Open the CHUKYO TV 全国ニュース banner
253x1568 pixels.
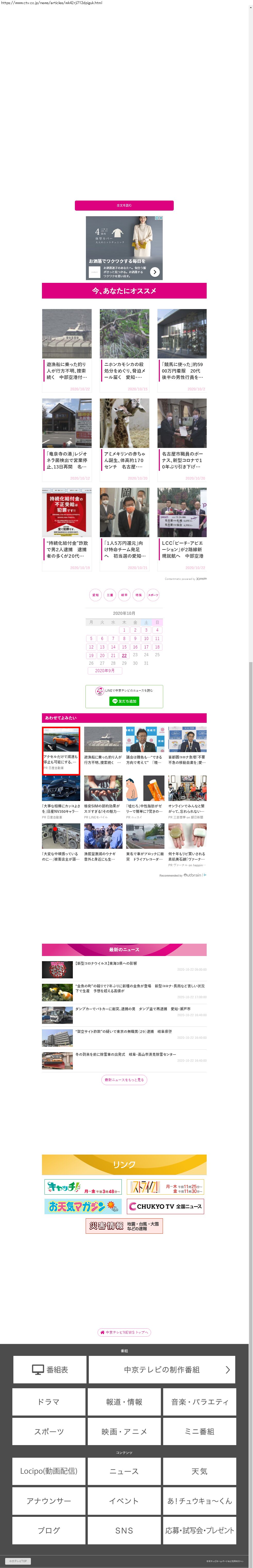click(165, 1206)
